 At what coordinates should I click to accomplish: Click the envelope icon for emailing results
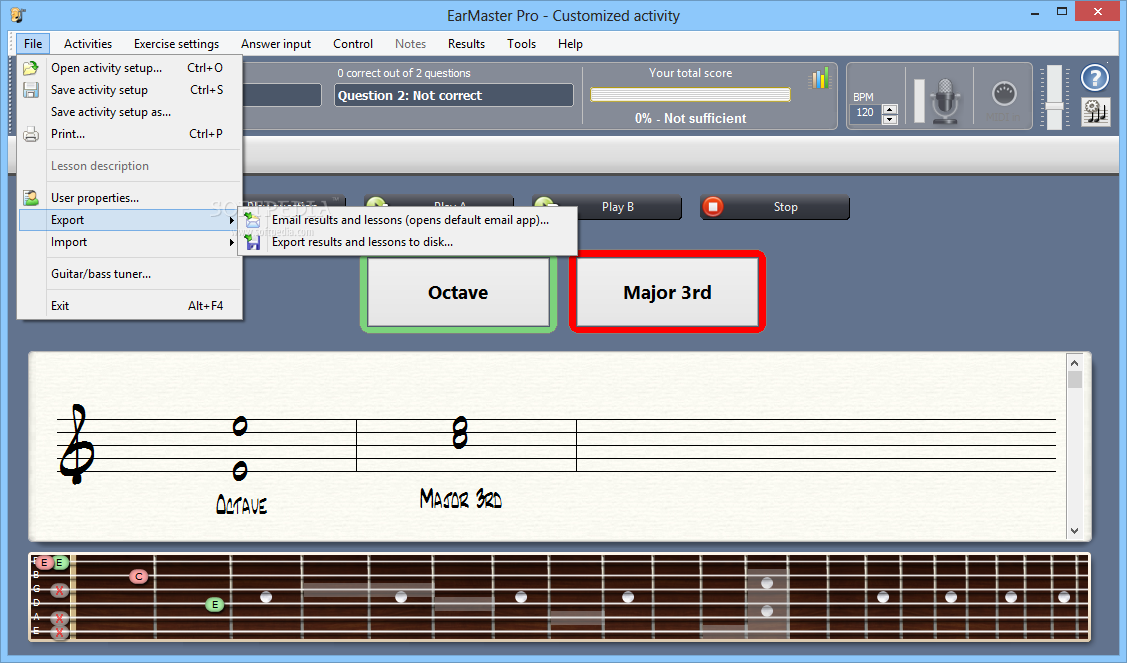252,220
